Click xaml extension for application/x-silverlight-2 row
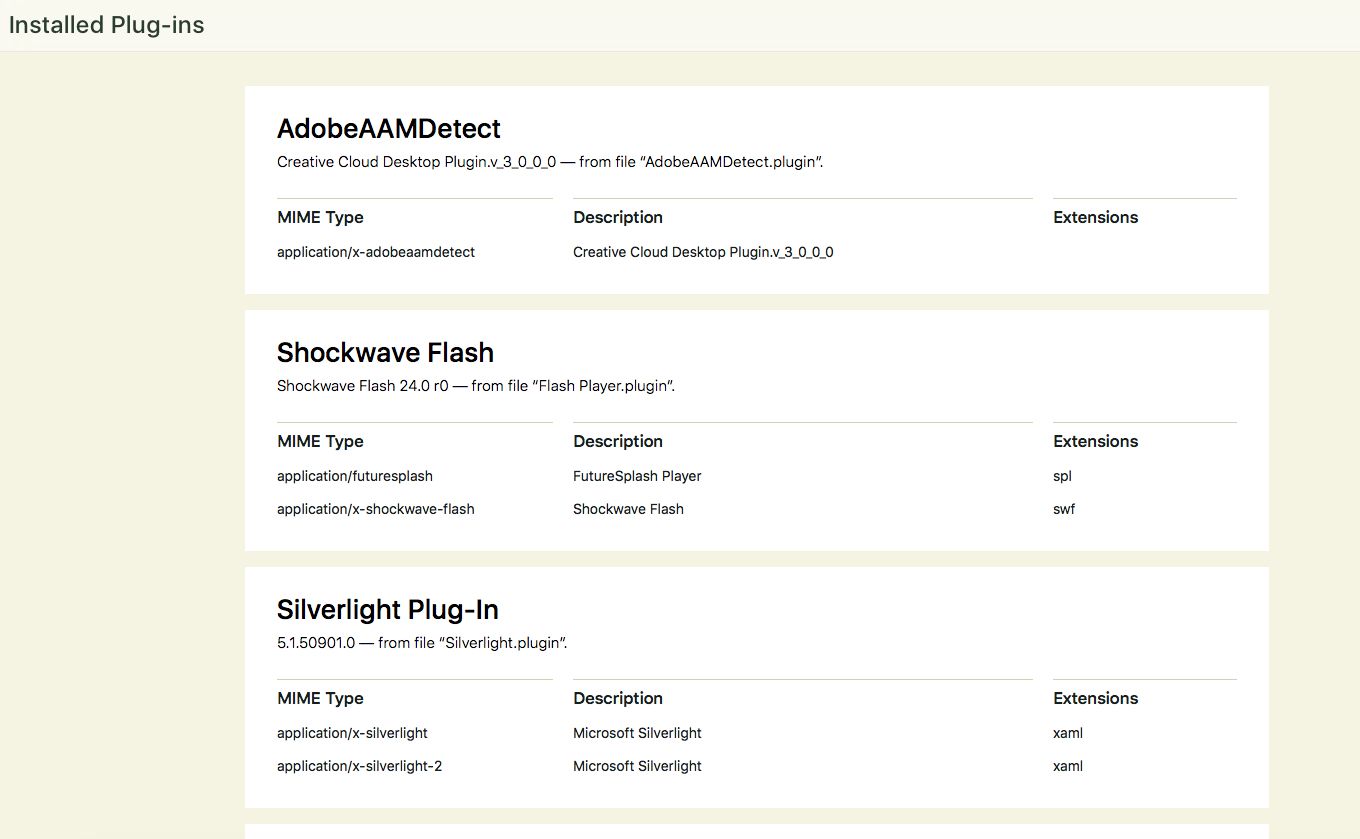The image size is (1360, 839). pyautogui.click(x=1068, y=766)
